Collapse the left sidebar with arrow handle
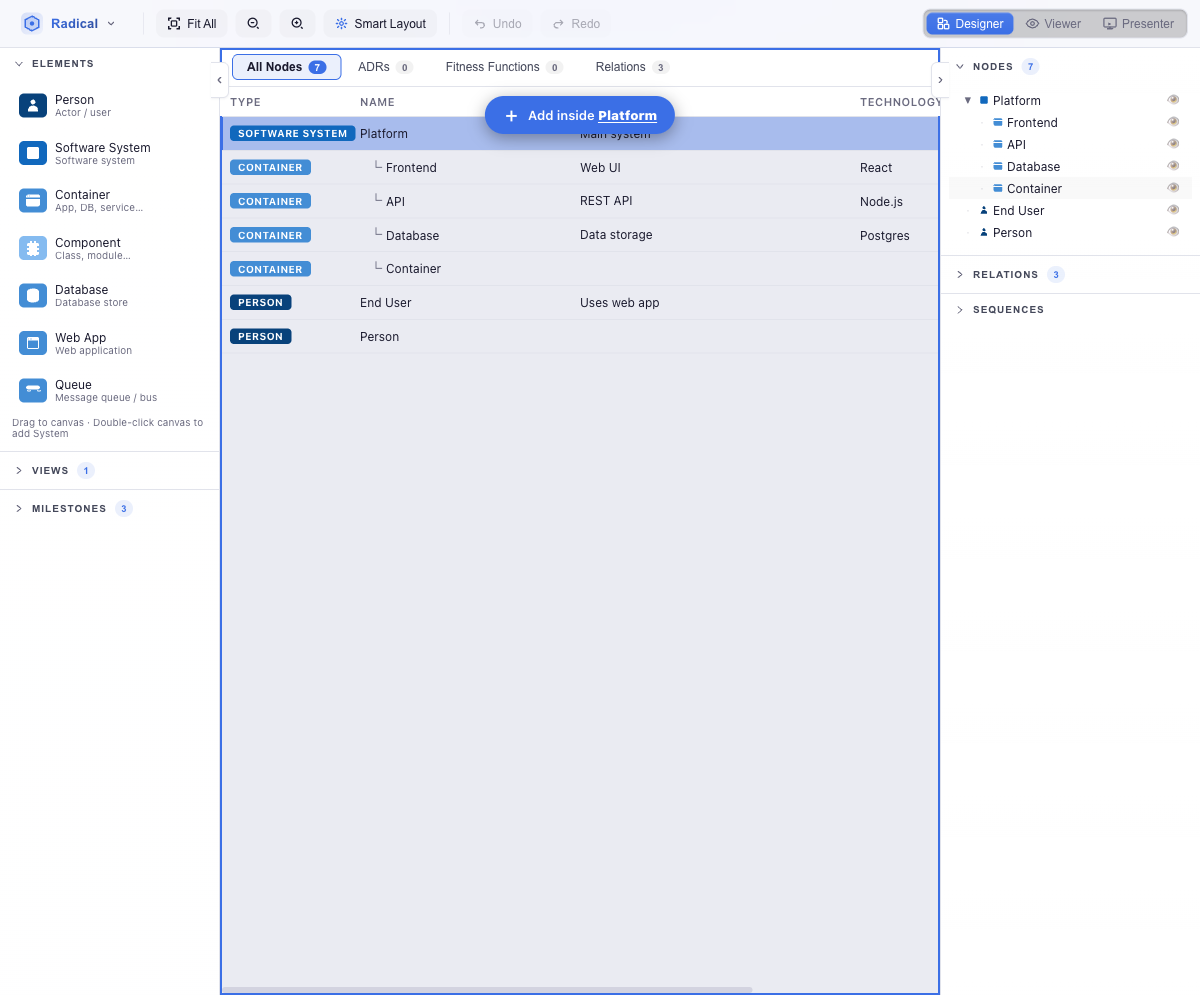 pos(219,80)
